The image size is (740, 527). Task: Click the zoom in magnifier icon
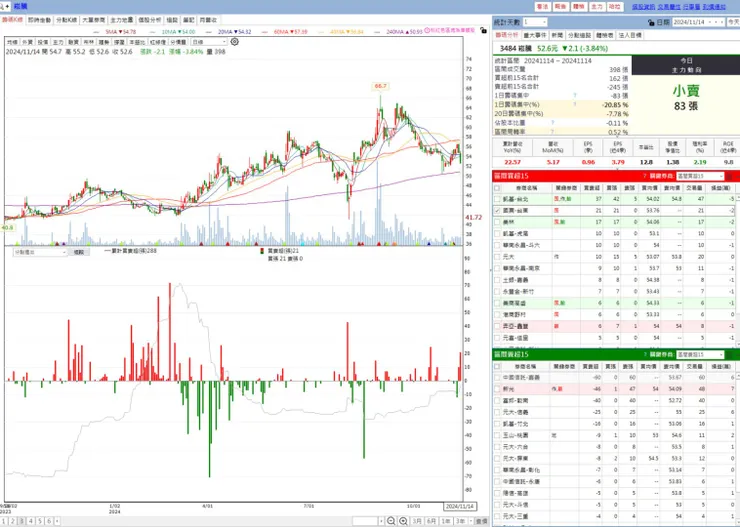403,521
